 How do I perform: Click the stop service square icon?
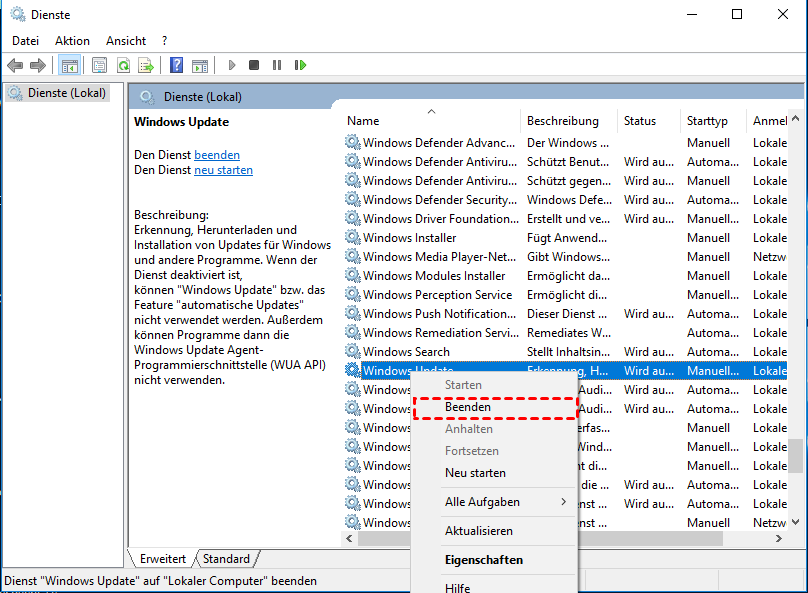pyautogui.click(x=254, y=65)
